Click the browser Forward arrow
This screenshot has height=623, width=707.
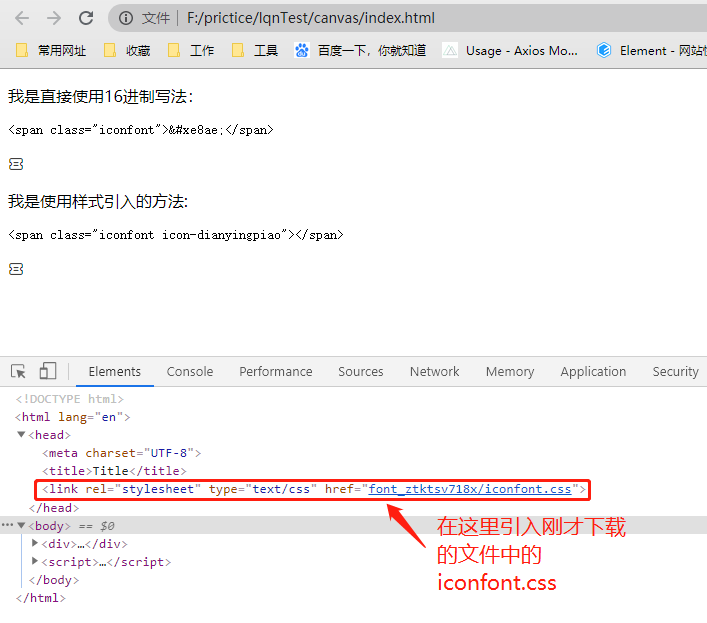pos(54,18)
